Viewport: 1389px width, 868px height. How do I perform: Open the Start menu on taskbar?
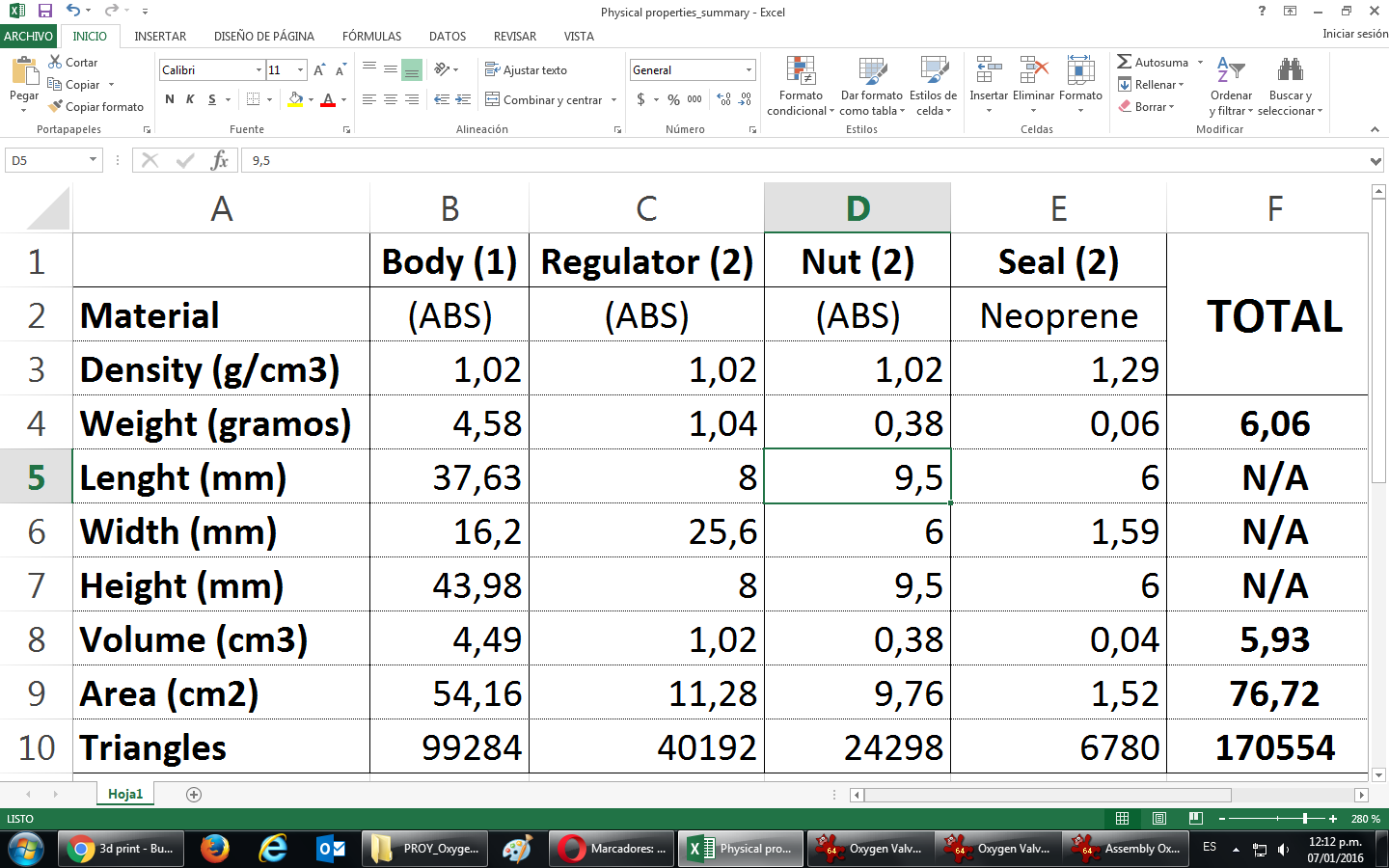(26, 849)
